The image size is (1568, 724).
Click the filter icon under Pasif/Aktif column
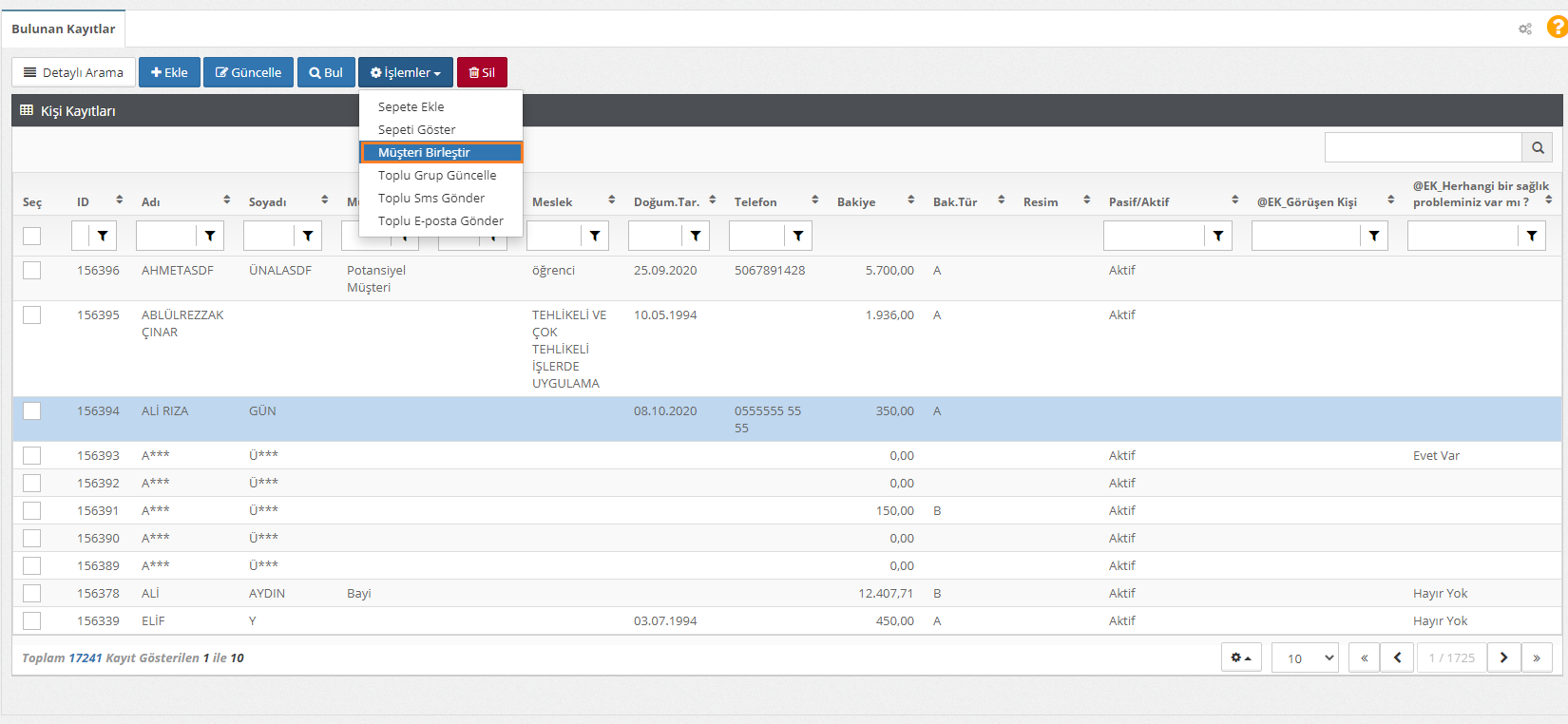[x=1217, y=236]
